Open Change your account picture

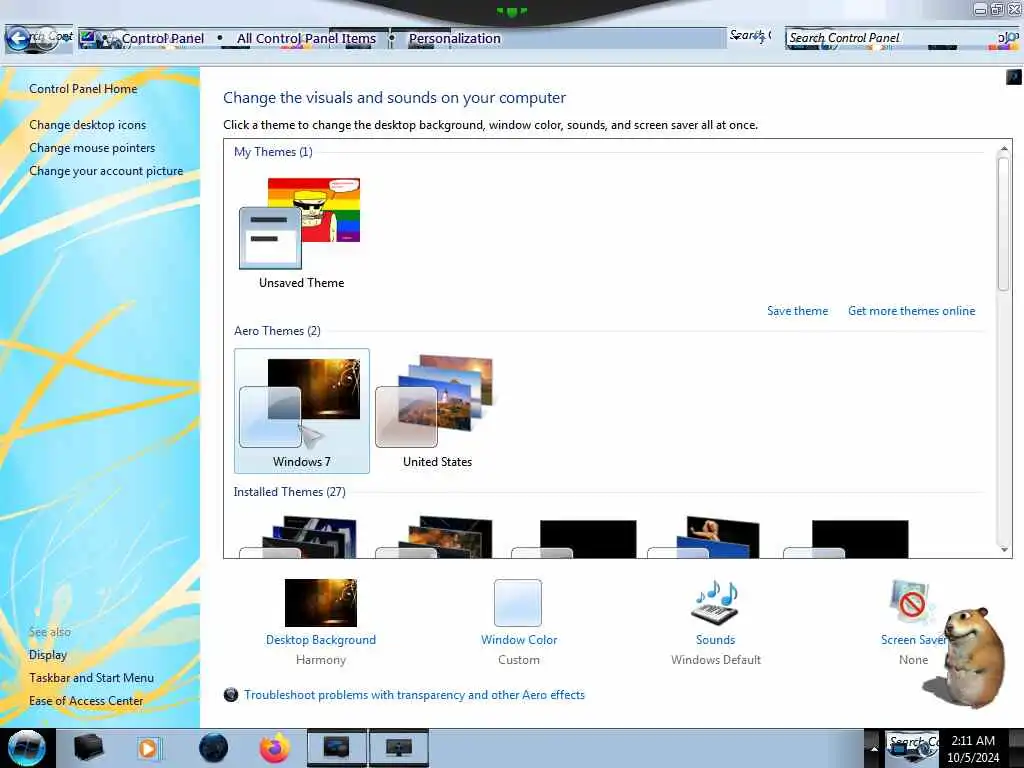[106, 170]
